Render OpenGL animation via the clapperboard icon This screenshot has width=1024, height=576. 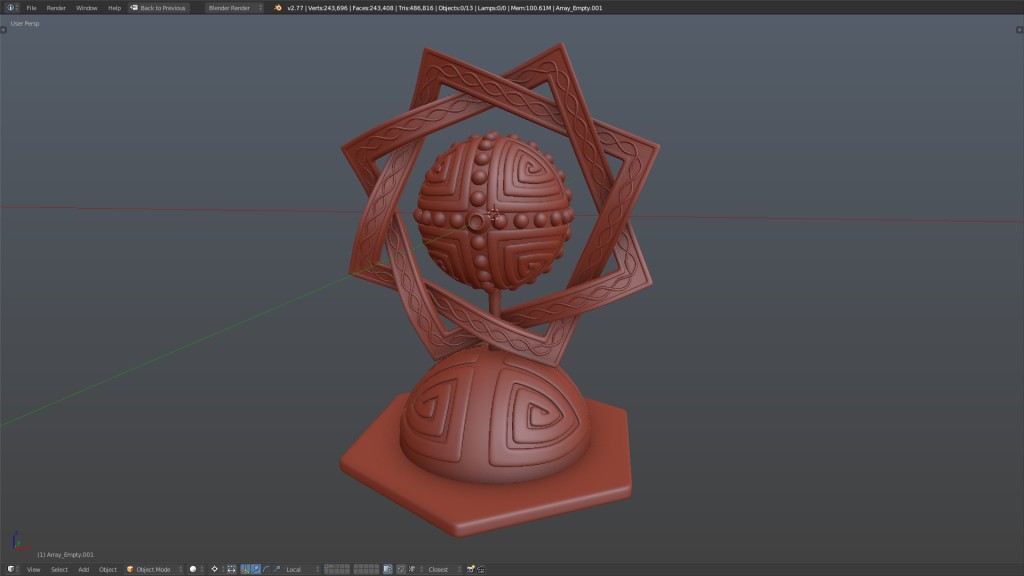pyautogui.click(x=482, y=568)
